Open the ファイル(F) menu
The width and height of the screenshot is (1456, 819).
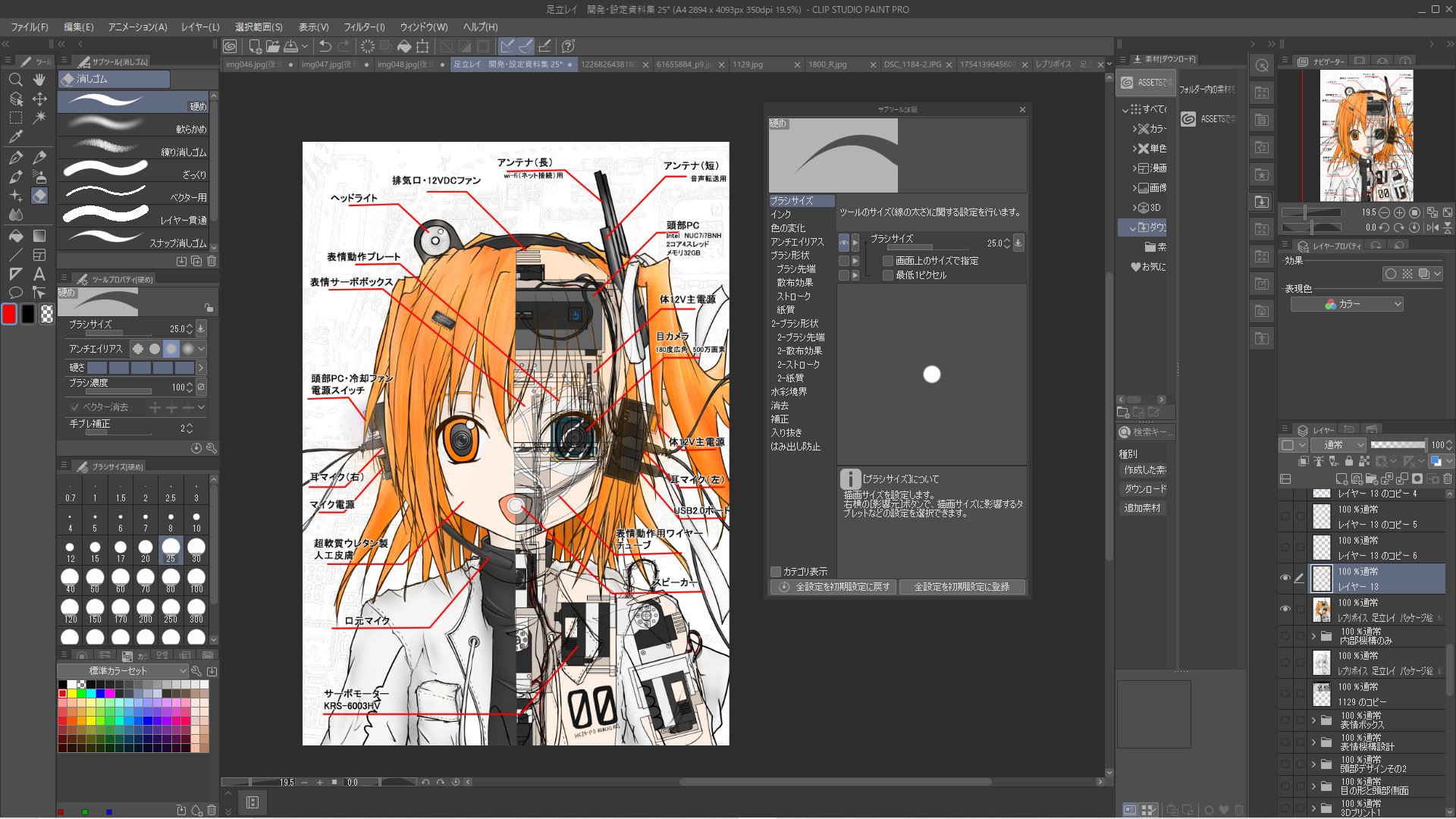coord(30,27)
